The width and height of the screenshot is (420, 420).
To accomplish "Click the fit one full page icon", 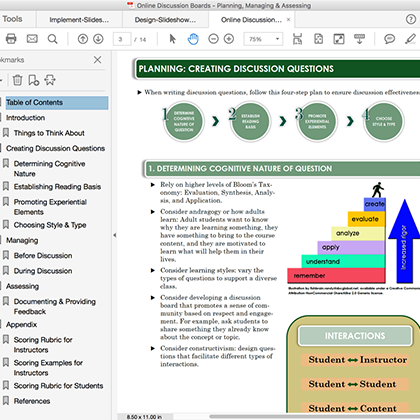I will pos(318,39).
